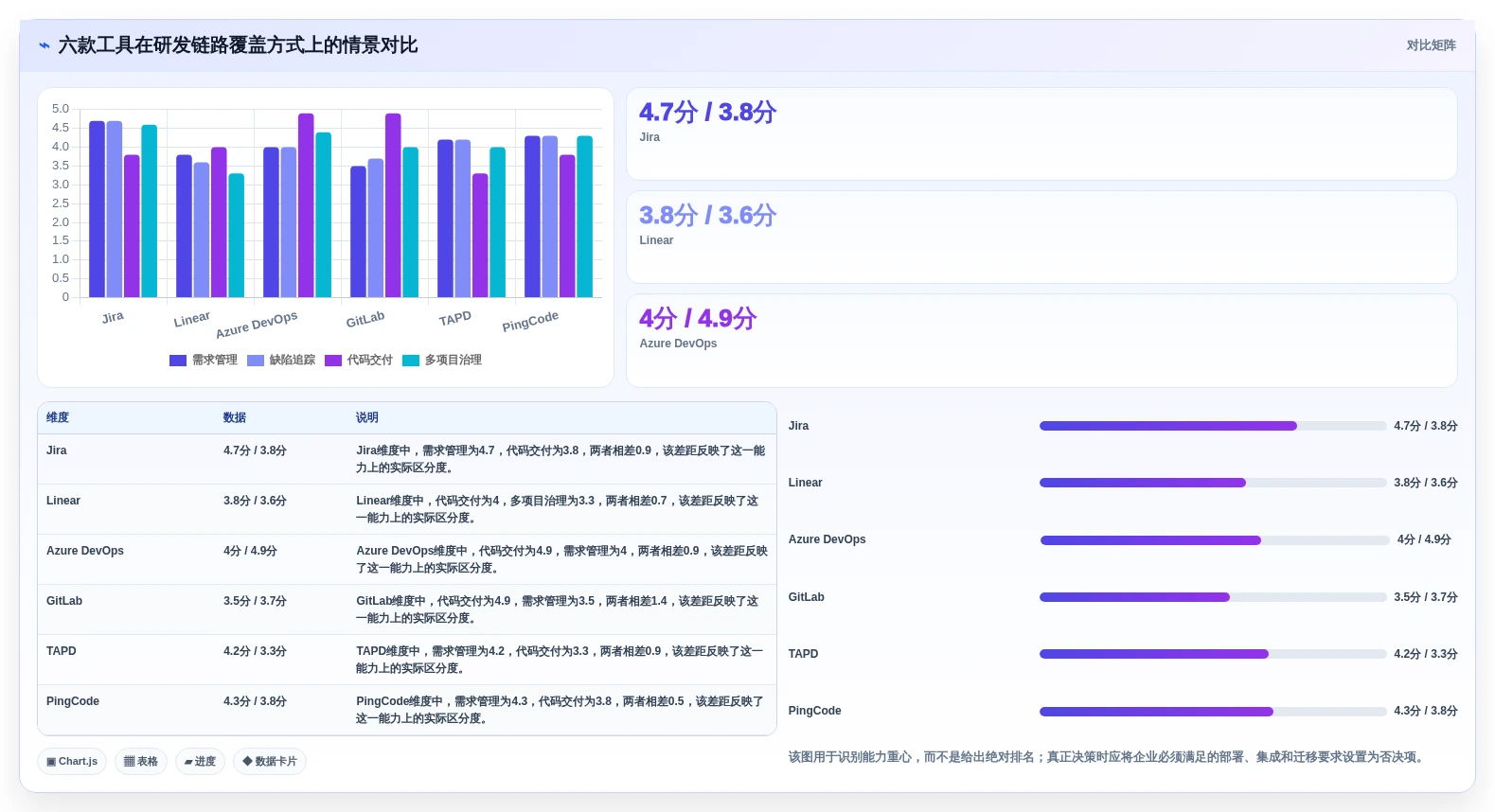Click table value 4.2分 / 3.3分 for TAPD
The width and height of the screenshot is (1495, 812).
click(255, 651)
